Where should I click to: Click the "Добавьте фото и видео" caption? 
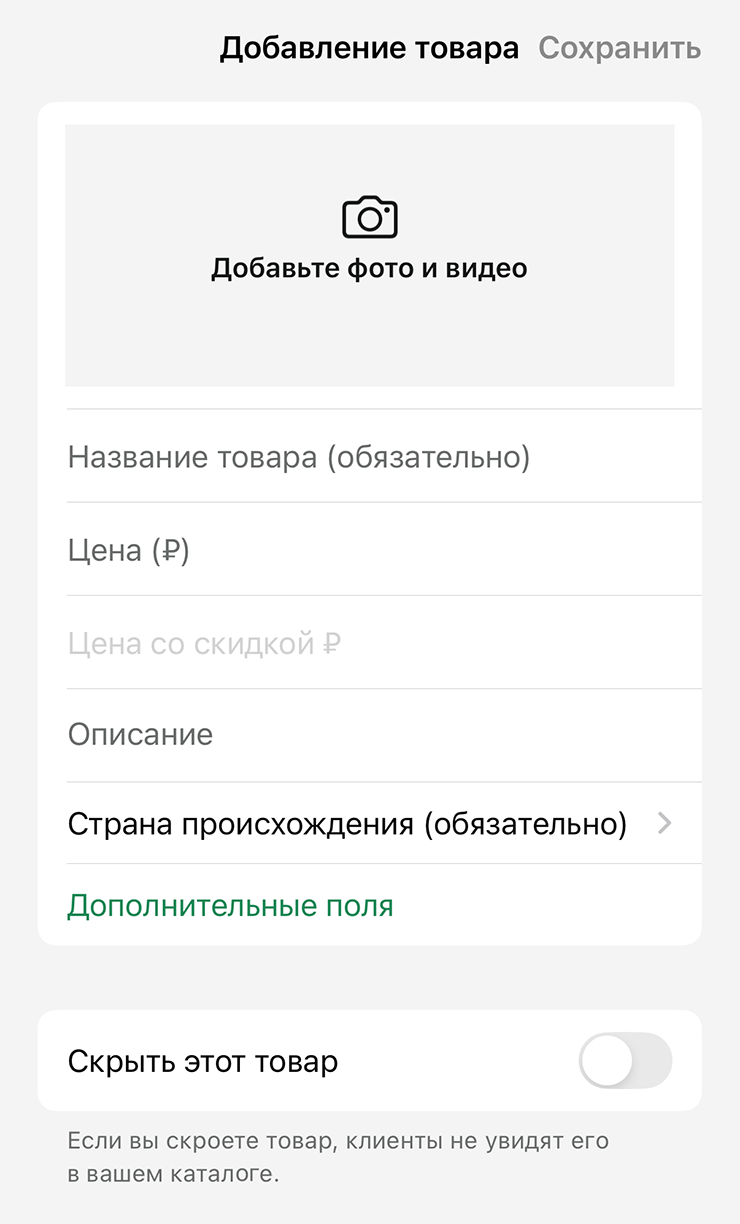point(369,268)
